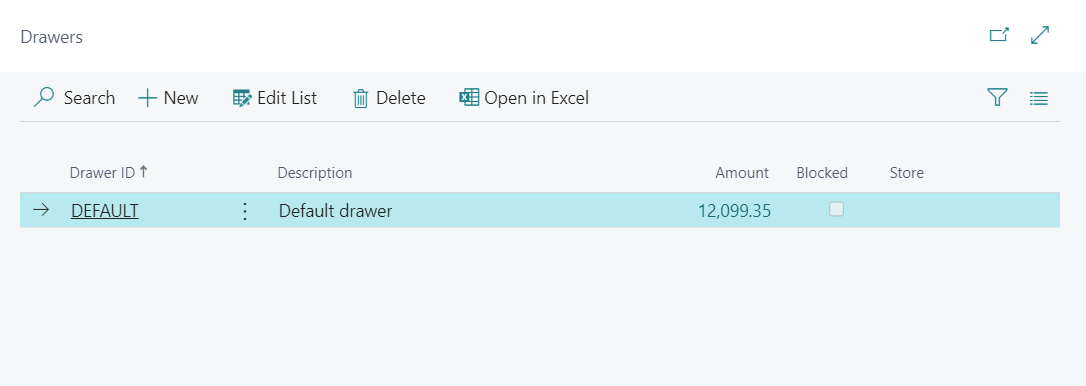Click the Amount value 12,099.35
Image resolution: width=1086 pixels, height=386 pixels.
coord(734,211)
